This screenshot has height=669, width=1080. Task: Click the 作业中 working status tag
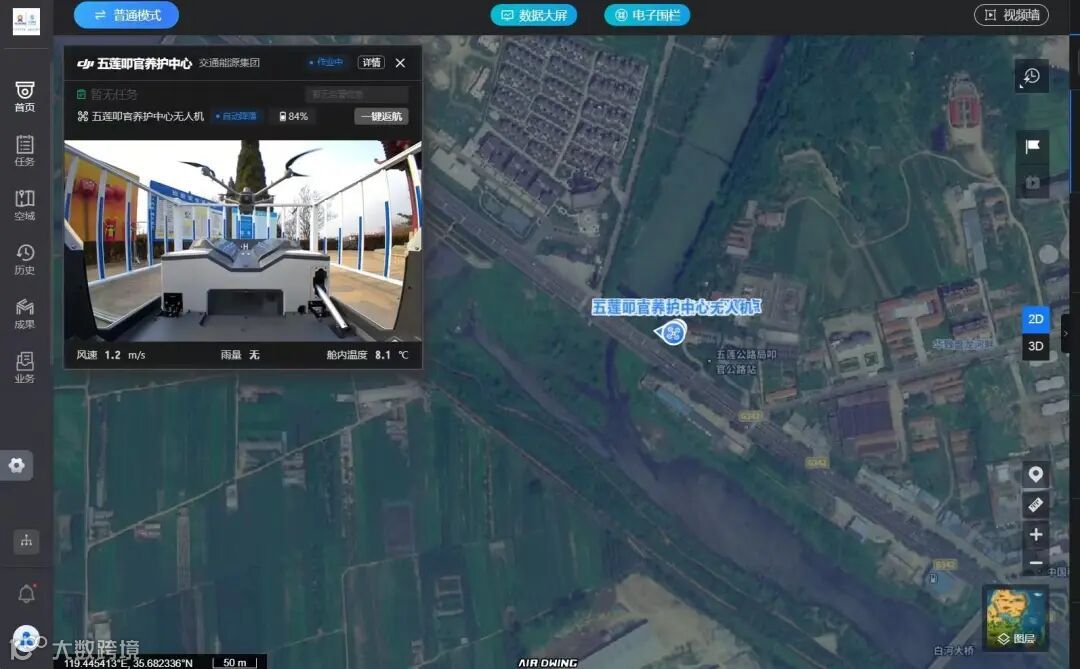326,62
